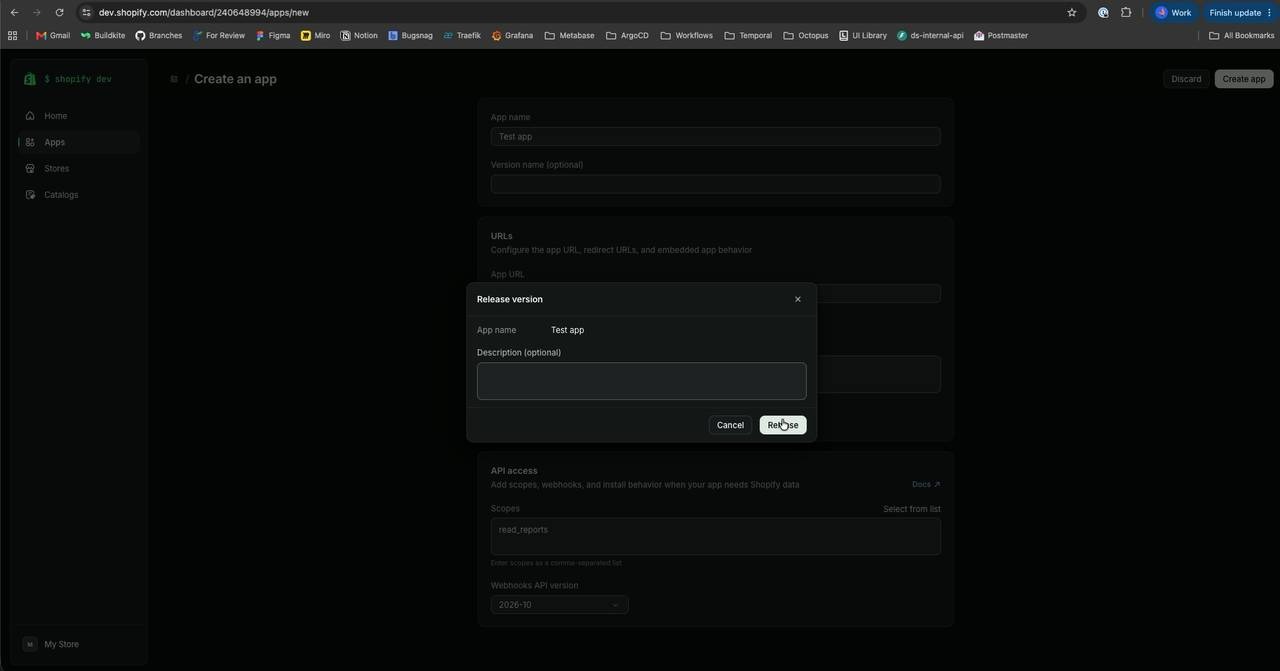Screen dimensions: 1280x671
Task: Click the address bar URL
Action: pos(204,13)
